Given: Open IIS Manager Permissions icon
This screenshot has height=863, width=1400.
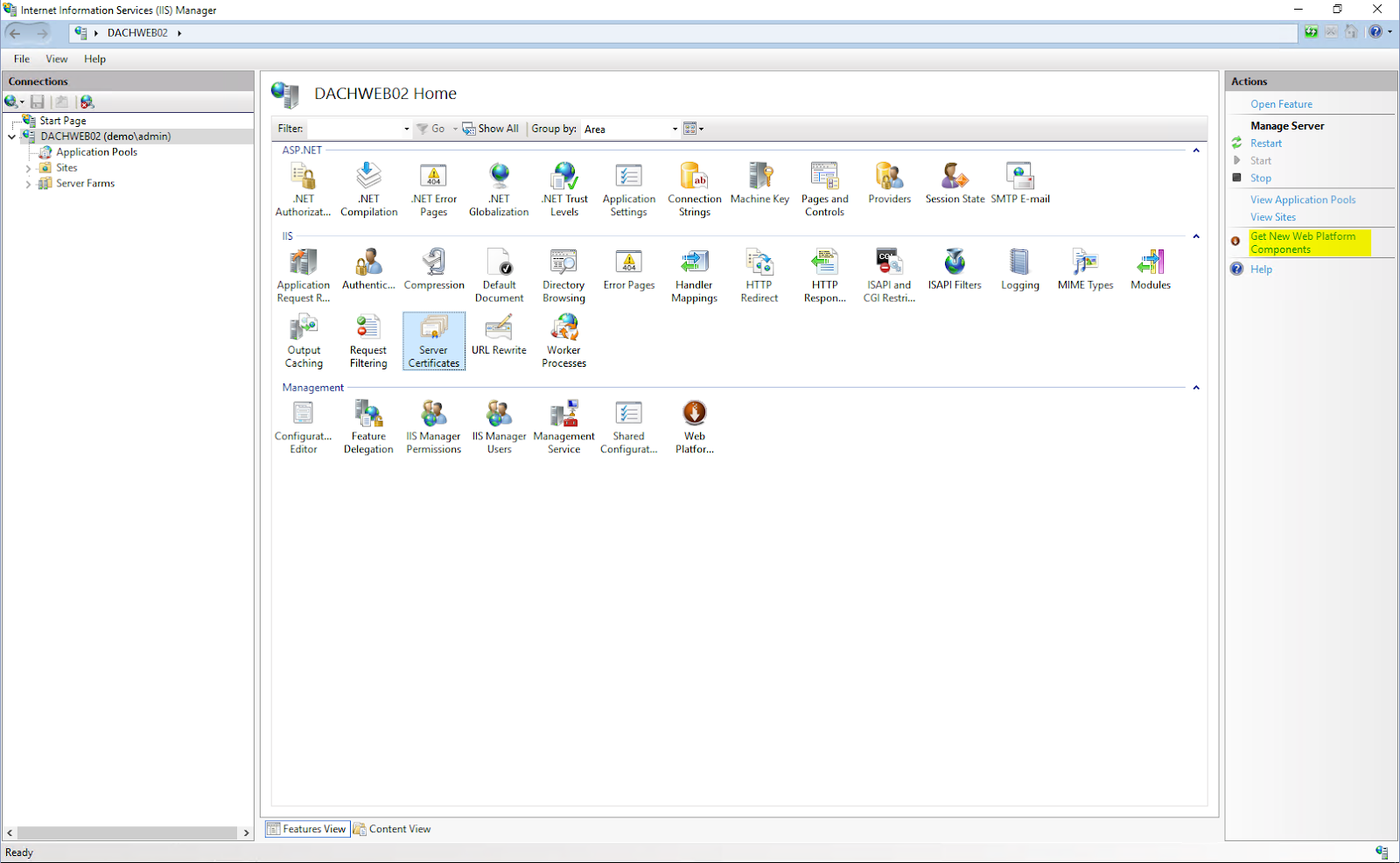Looking at the screenshot, I should point(433,426).
